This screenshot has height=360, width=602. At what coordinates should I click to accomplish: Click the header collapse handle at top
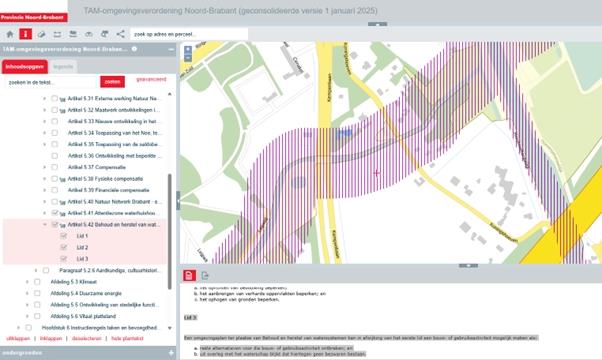(377, 24)
